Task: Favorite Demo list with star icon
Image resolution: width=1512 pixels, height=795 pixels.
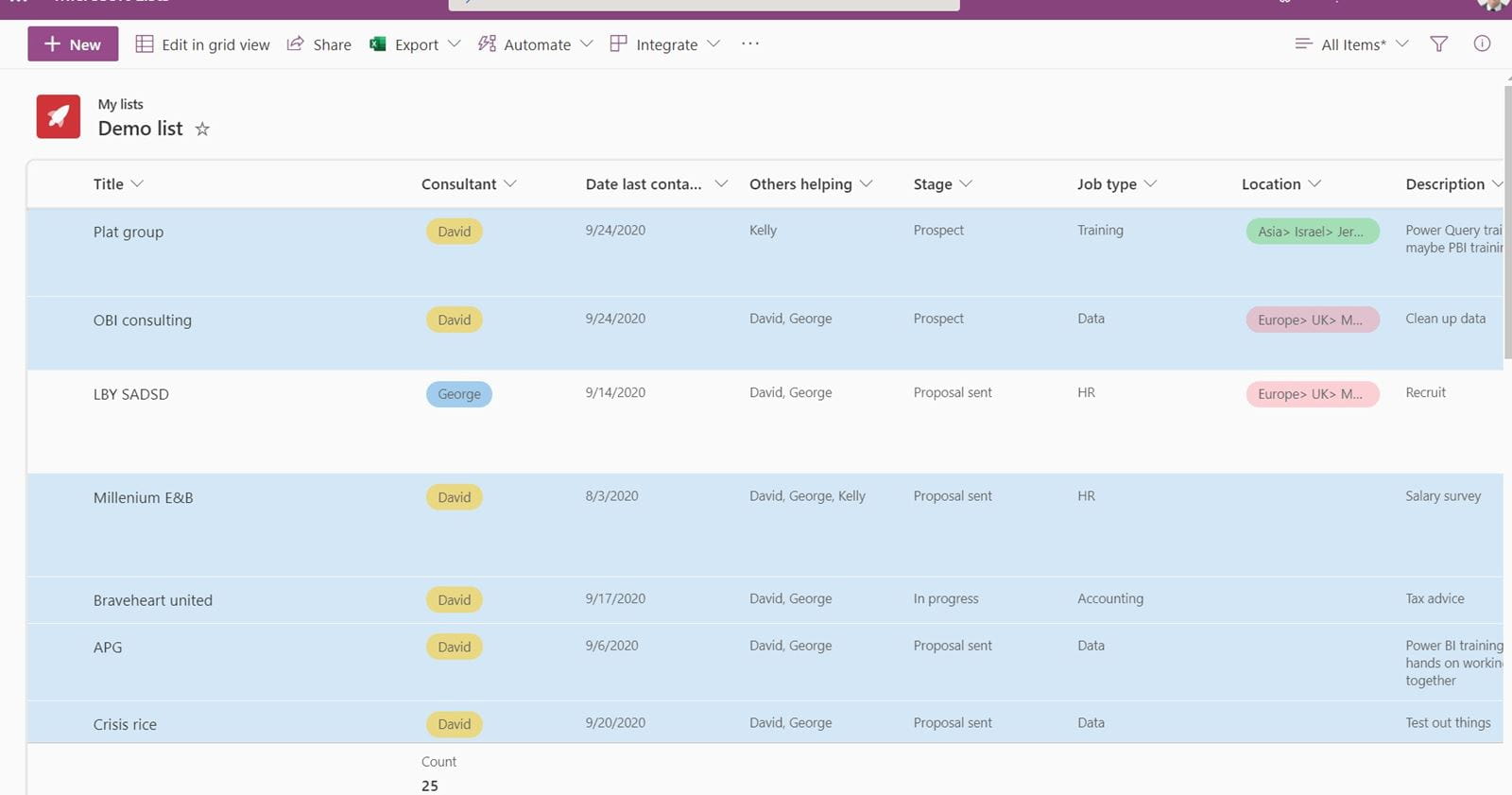Action: [x=202, y=130]
